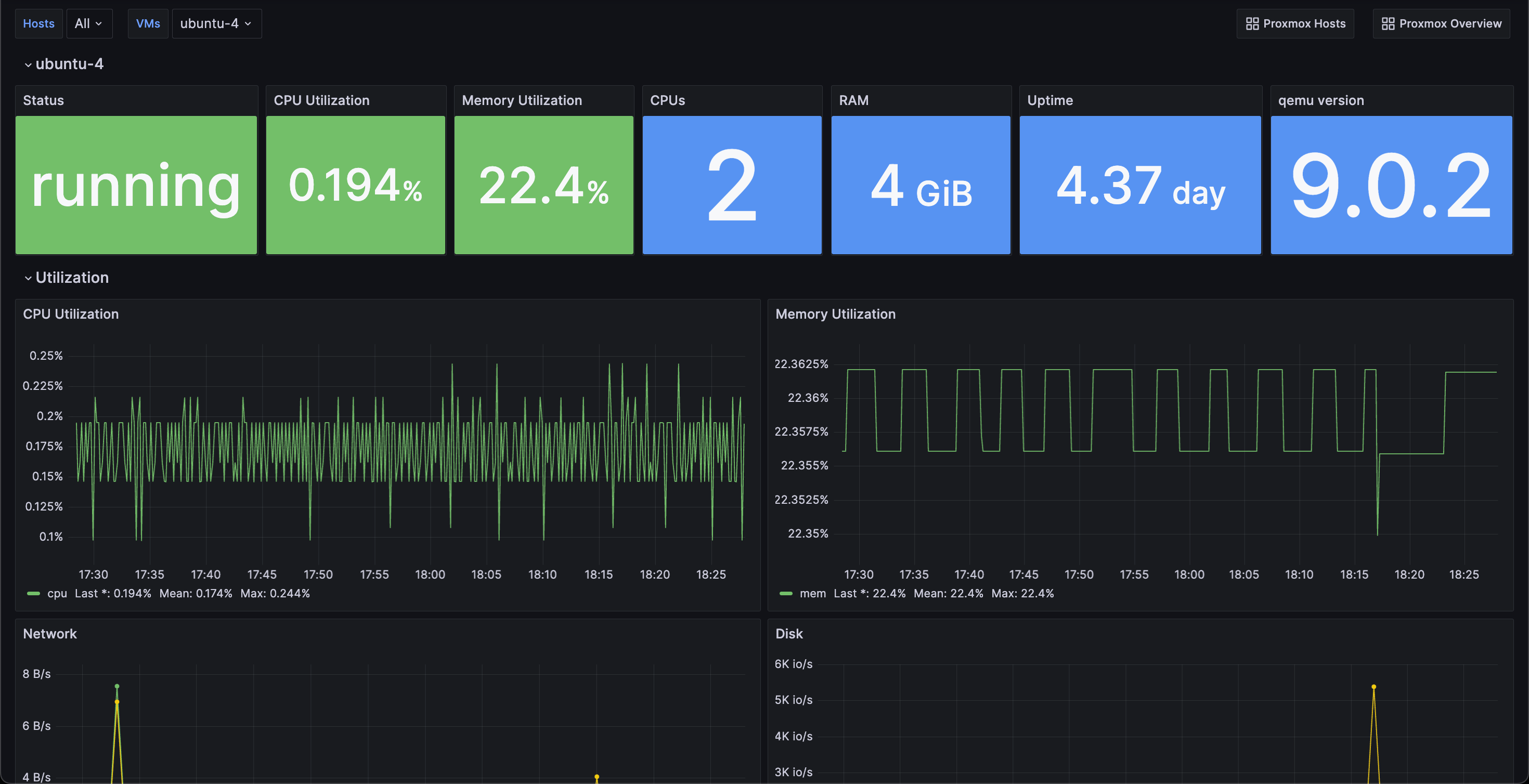Toggle the cpu series in legend
Screen dimensions: 1529x784
tap(57, 594)
